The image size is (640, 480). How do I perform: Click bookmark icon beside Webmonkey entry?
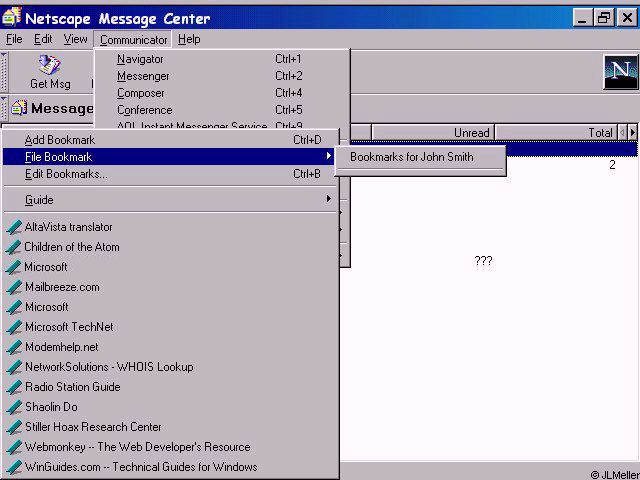[14, 447]
